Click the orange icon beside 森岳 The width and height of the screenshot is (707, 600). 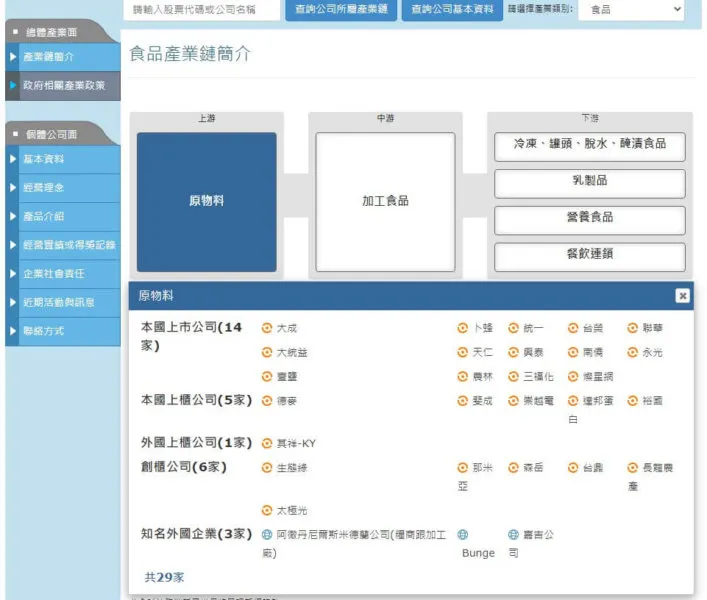513,468
